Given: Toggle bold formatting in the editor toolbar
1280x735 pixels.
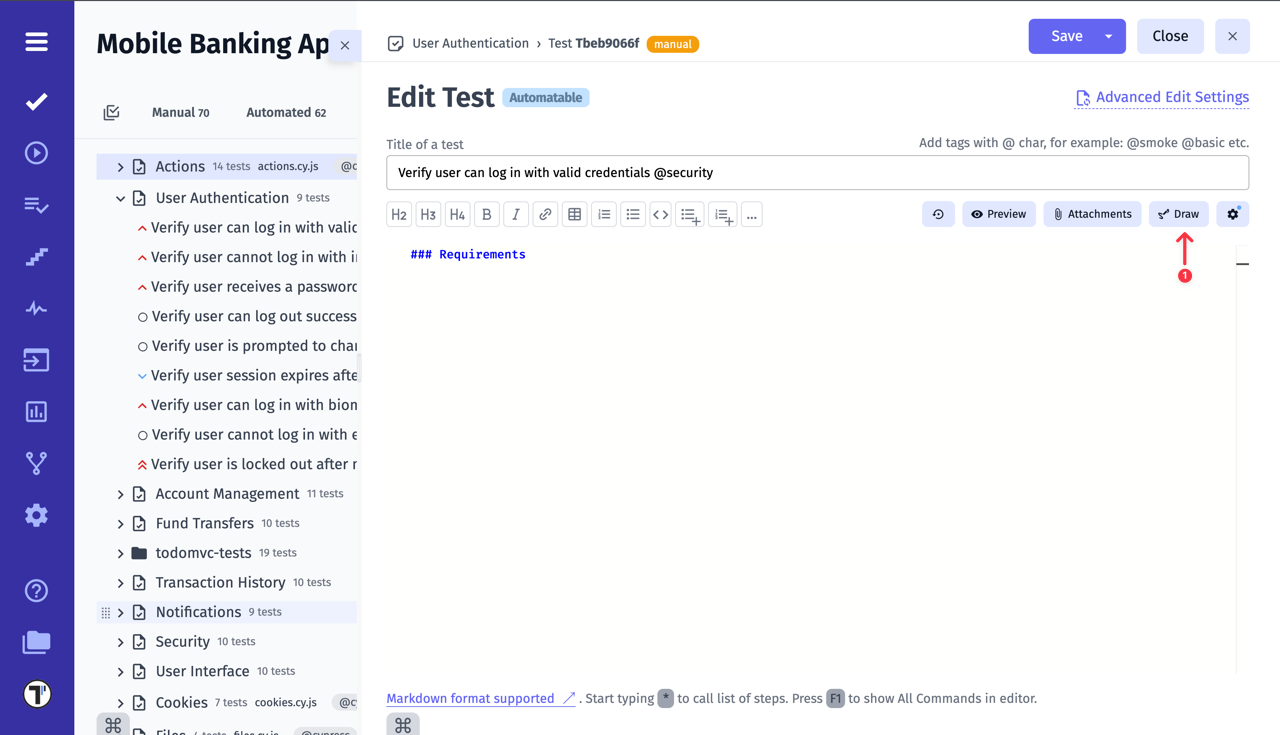Looking at the screenshot, I should (487, 213).
